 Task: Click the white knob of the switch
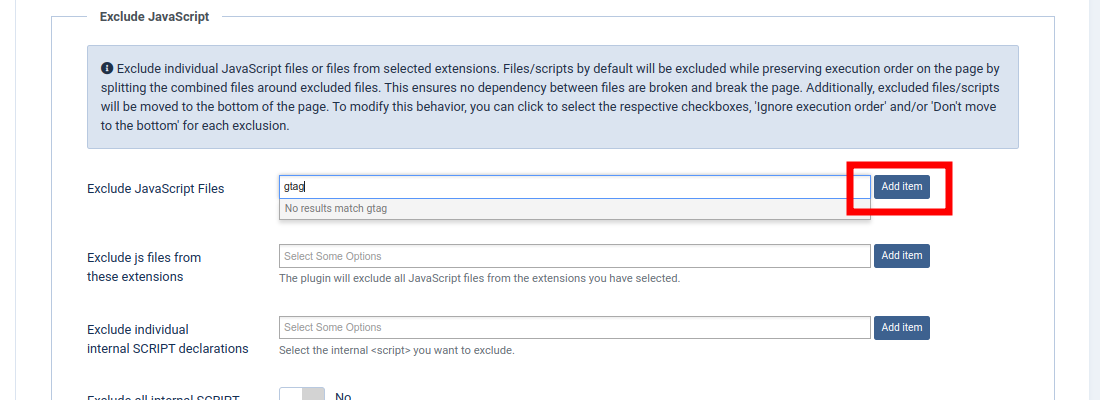click(x=290, y=394)
